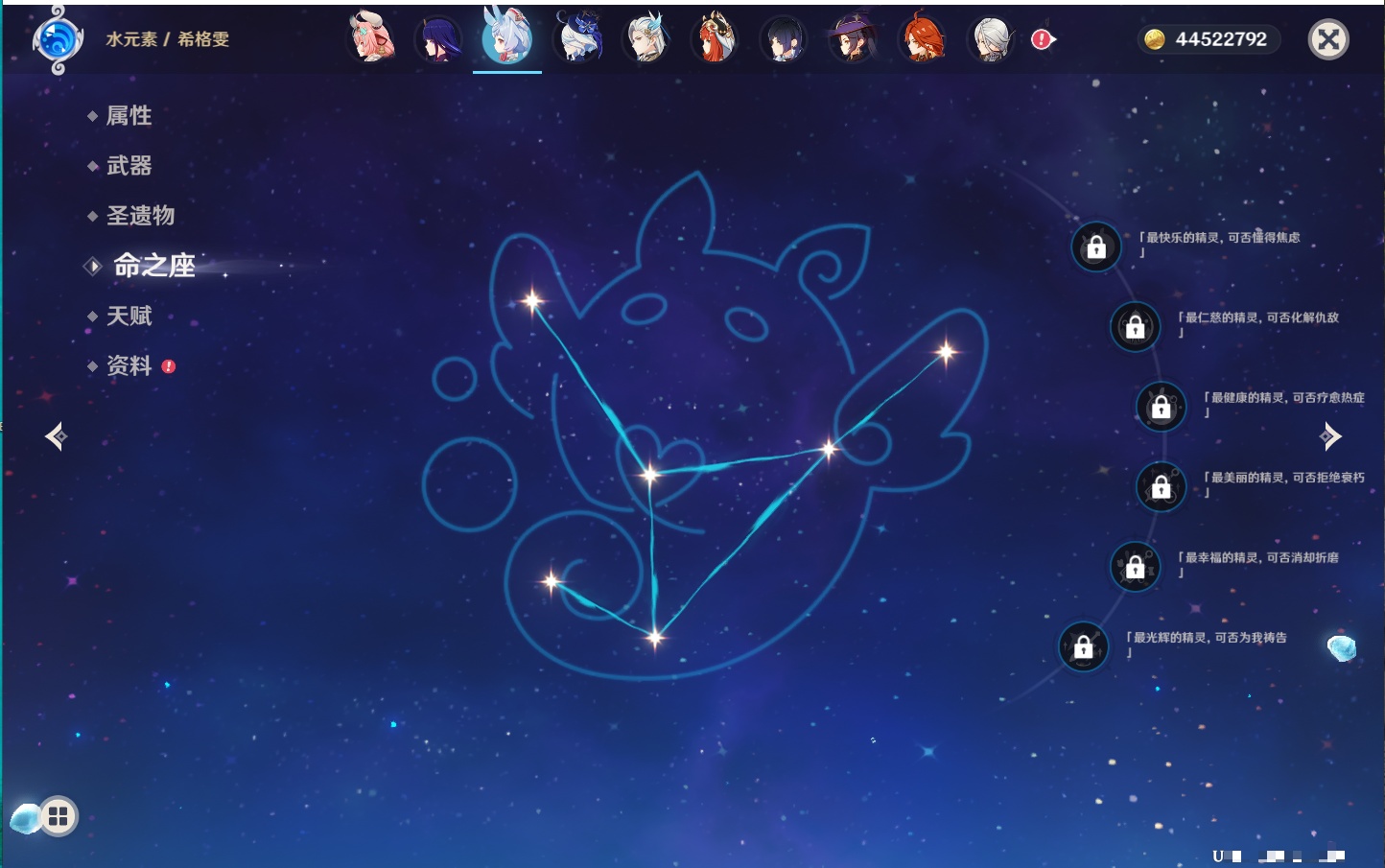
Task: Click the crystal icon below the right arrow
Action: tap(1342, 647)
